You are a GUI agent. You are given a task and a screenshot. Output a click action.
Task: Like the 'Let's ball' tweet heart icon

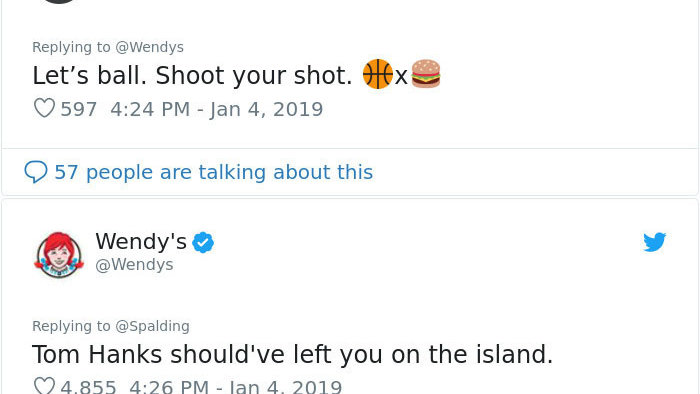(44, 108)
